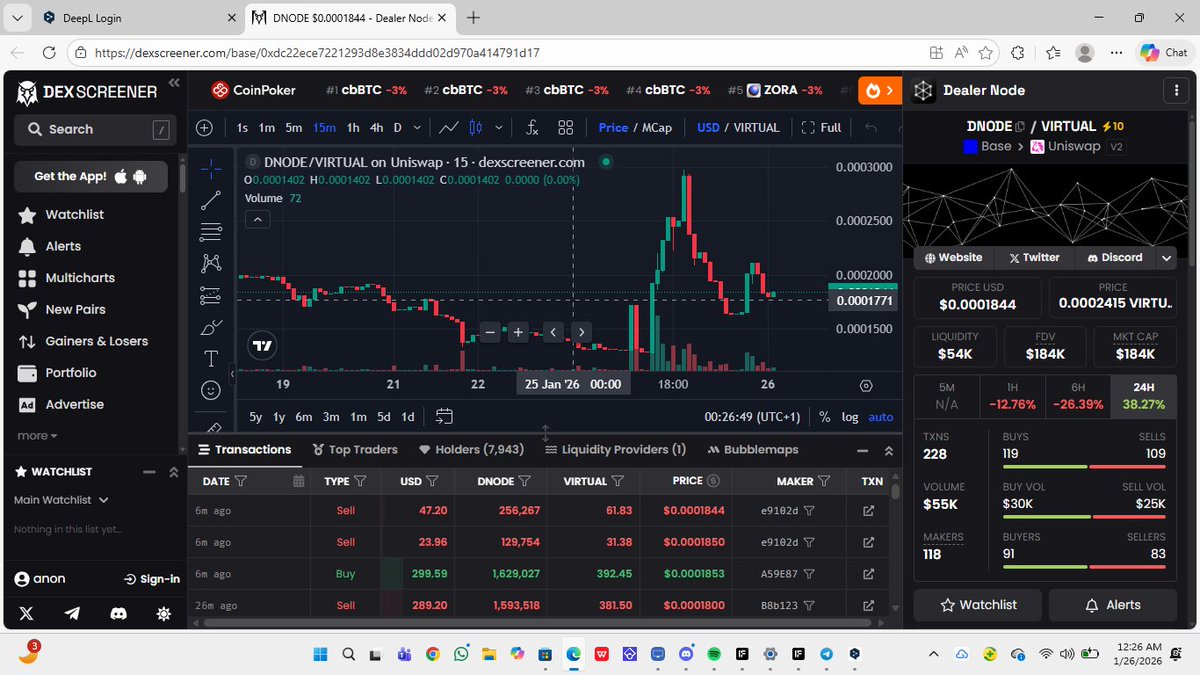Filter transactions by TYPE column
1200x675 pixels.
coord(361,481)
